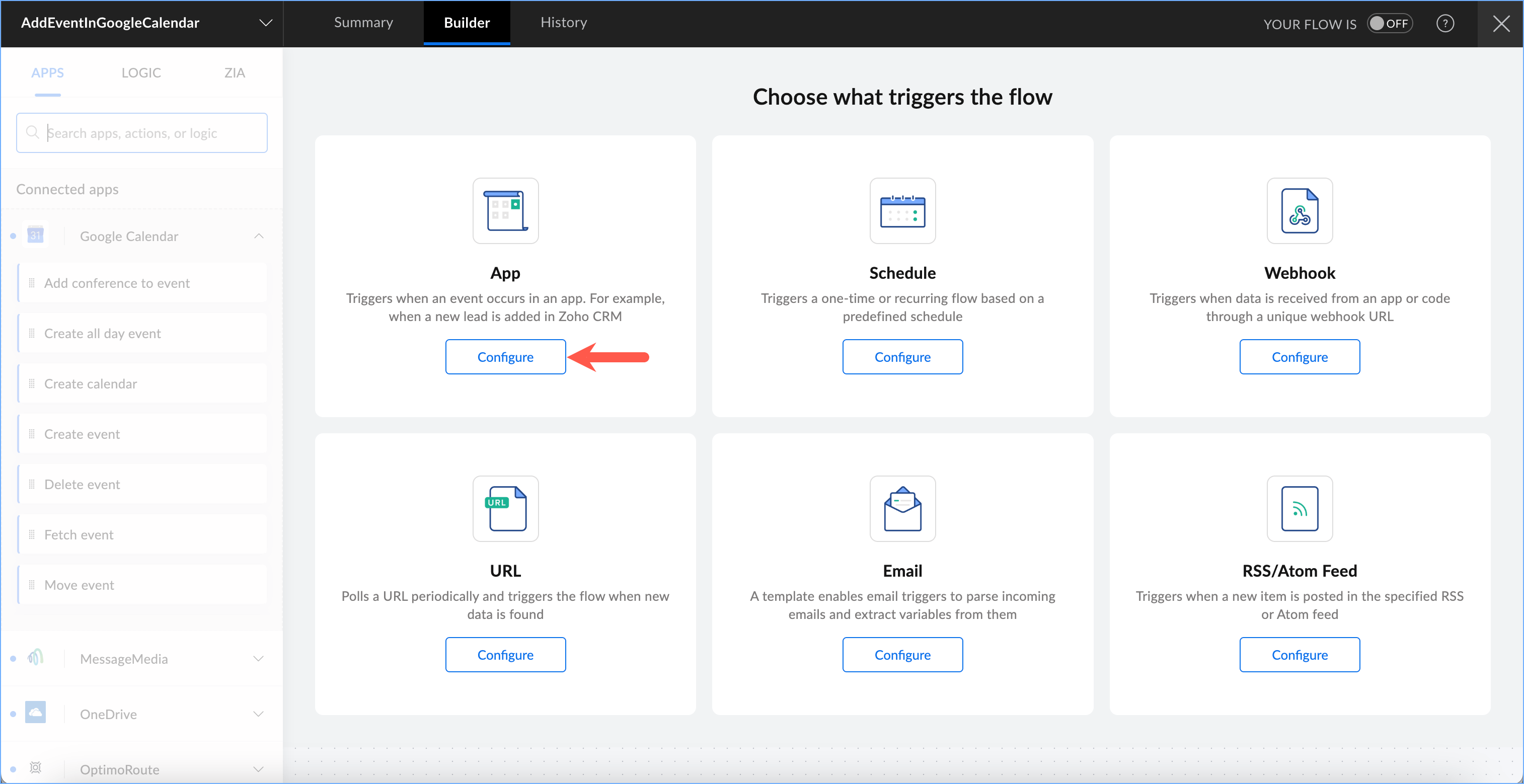Configure the App trigger
Viewport: 1524px width, 784px height.
(505, 357)
